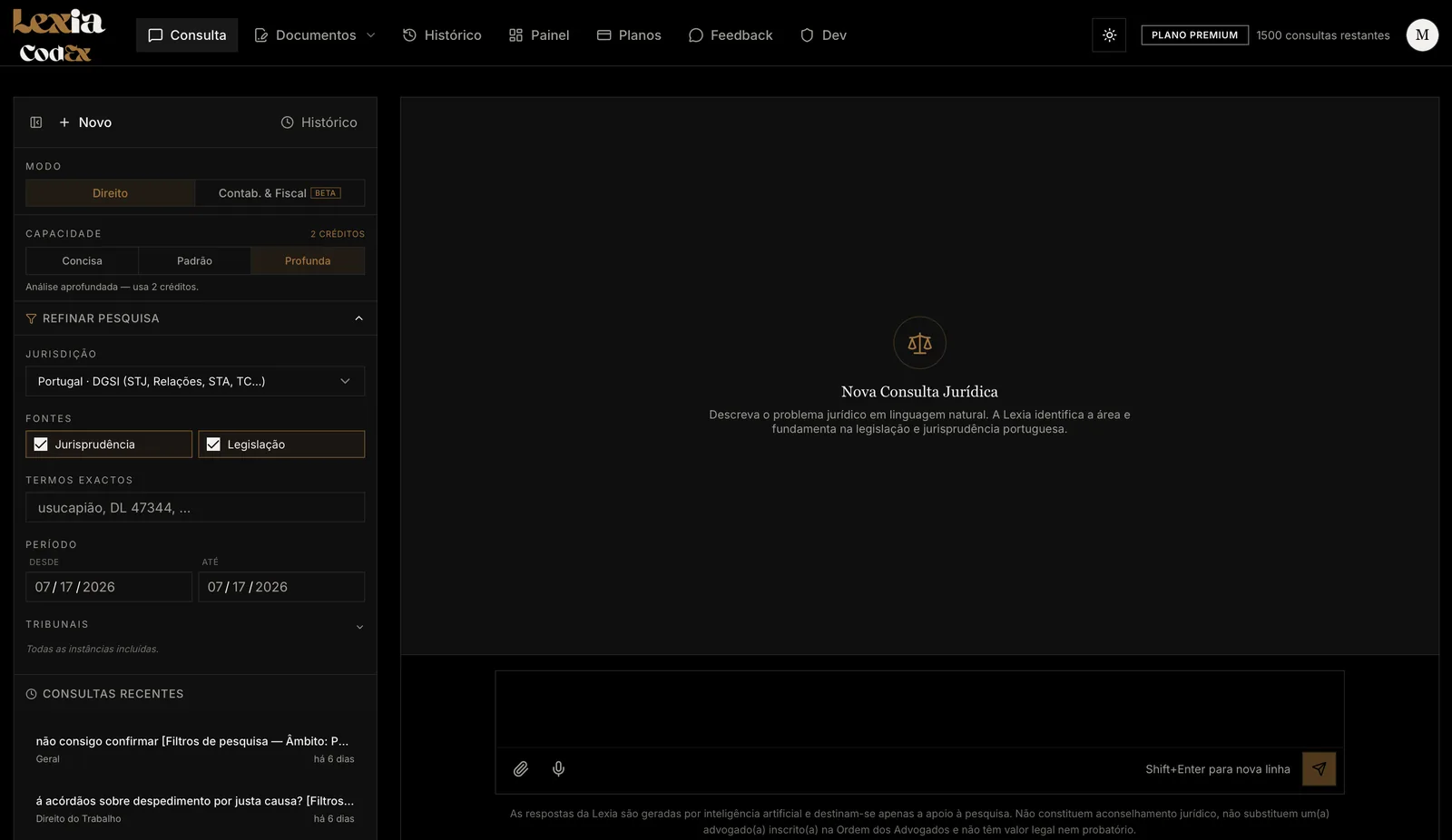Select the Concisa capacity level
The width and height of the screenshot is (1452, 840).
click(x=82, y=261)
